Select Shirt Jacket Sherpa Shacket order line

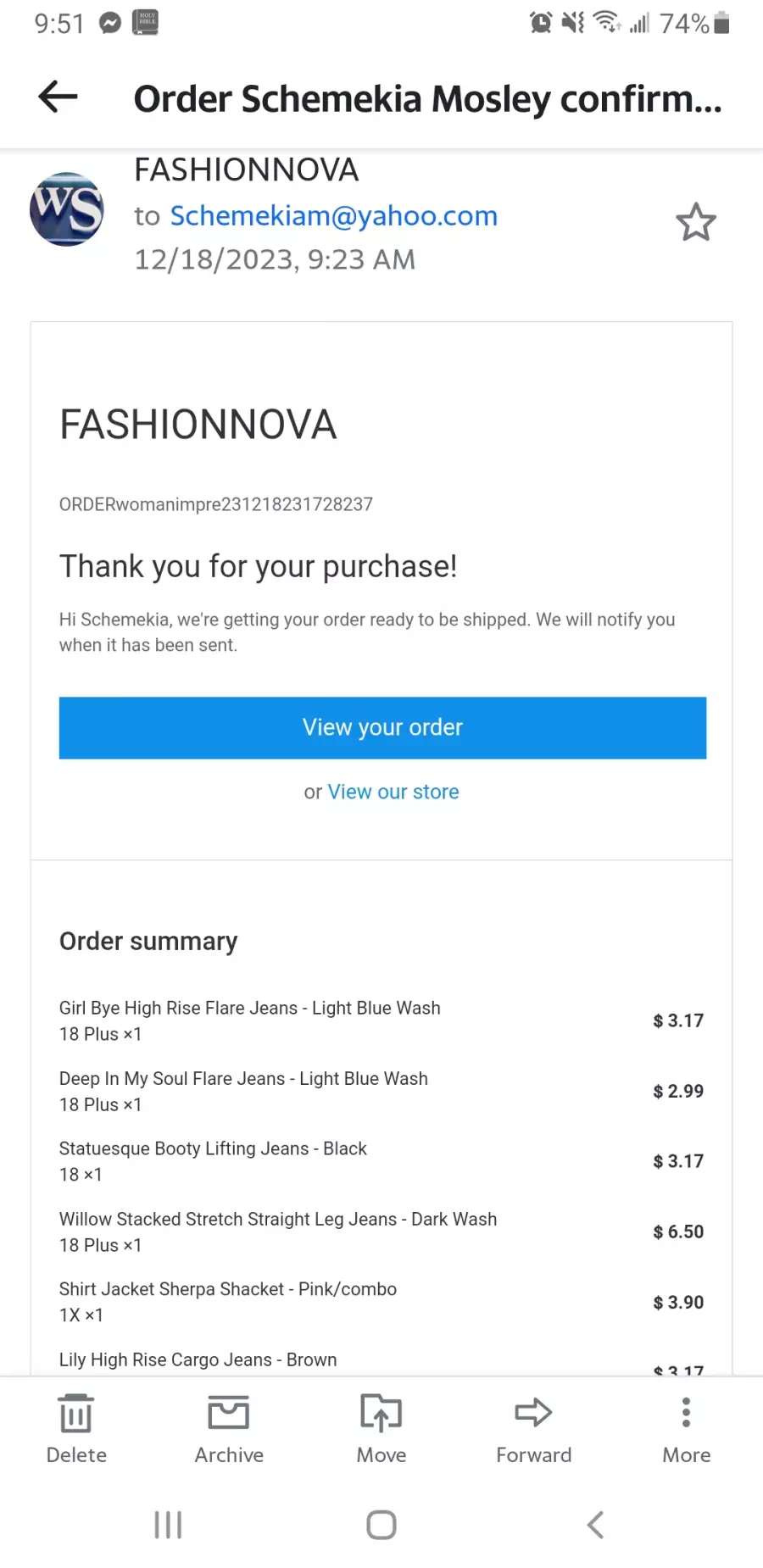[x=381, y=1302]
